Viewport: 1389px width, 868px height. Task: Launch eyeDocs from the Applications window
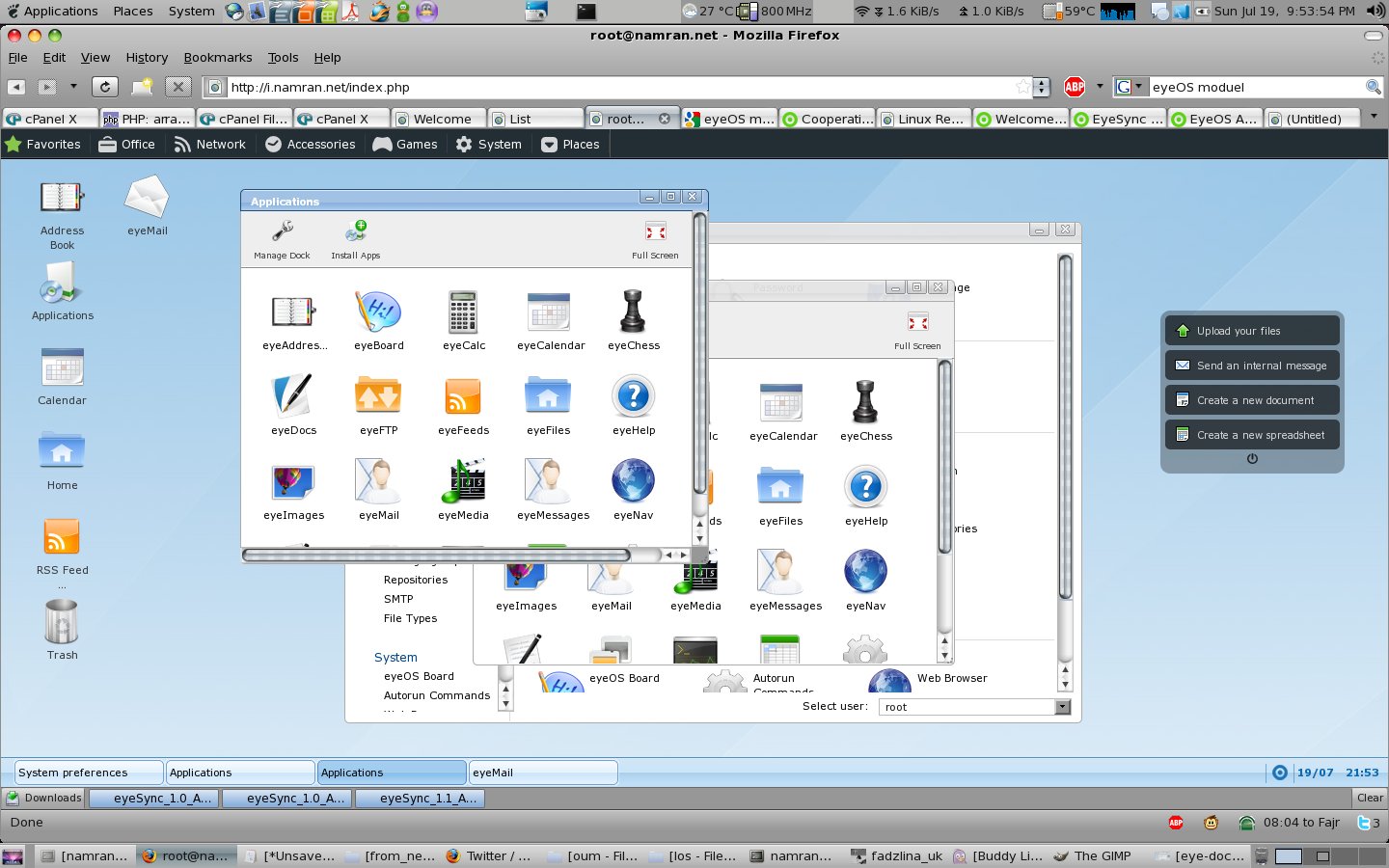pos(293,398)
